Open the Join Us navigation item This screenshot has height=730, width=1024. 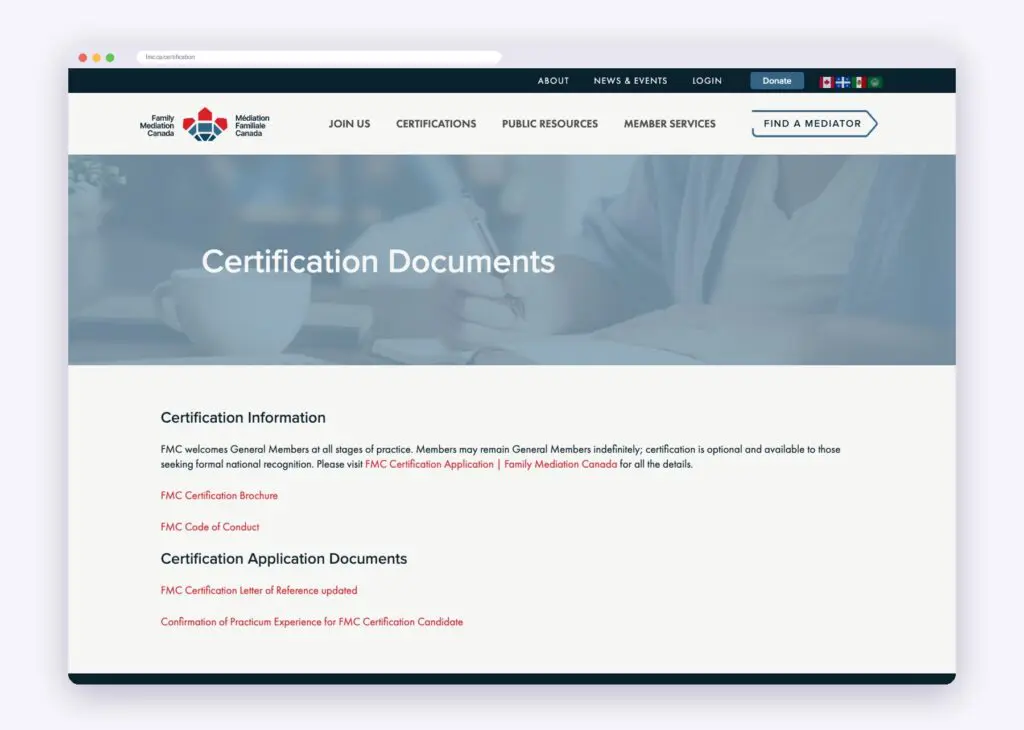(x=349, y=123)
